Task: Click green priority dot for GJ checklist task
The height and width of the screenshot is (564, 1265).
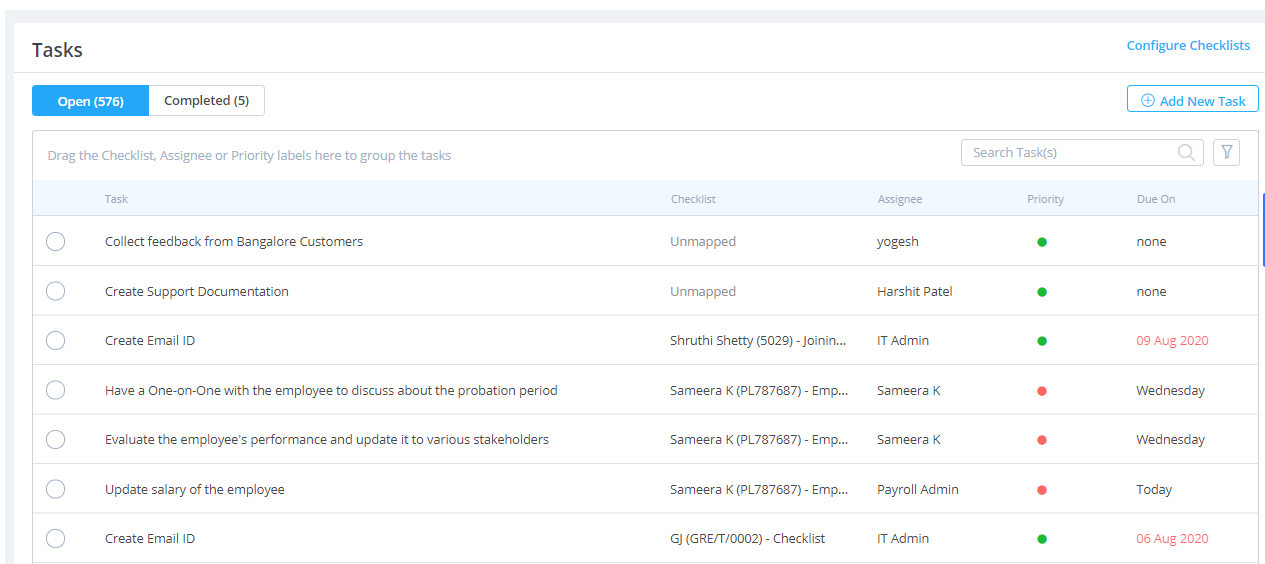Action: click(x=1042, y=539)
